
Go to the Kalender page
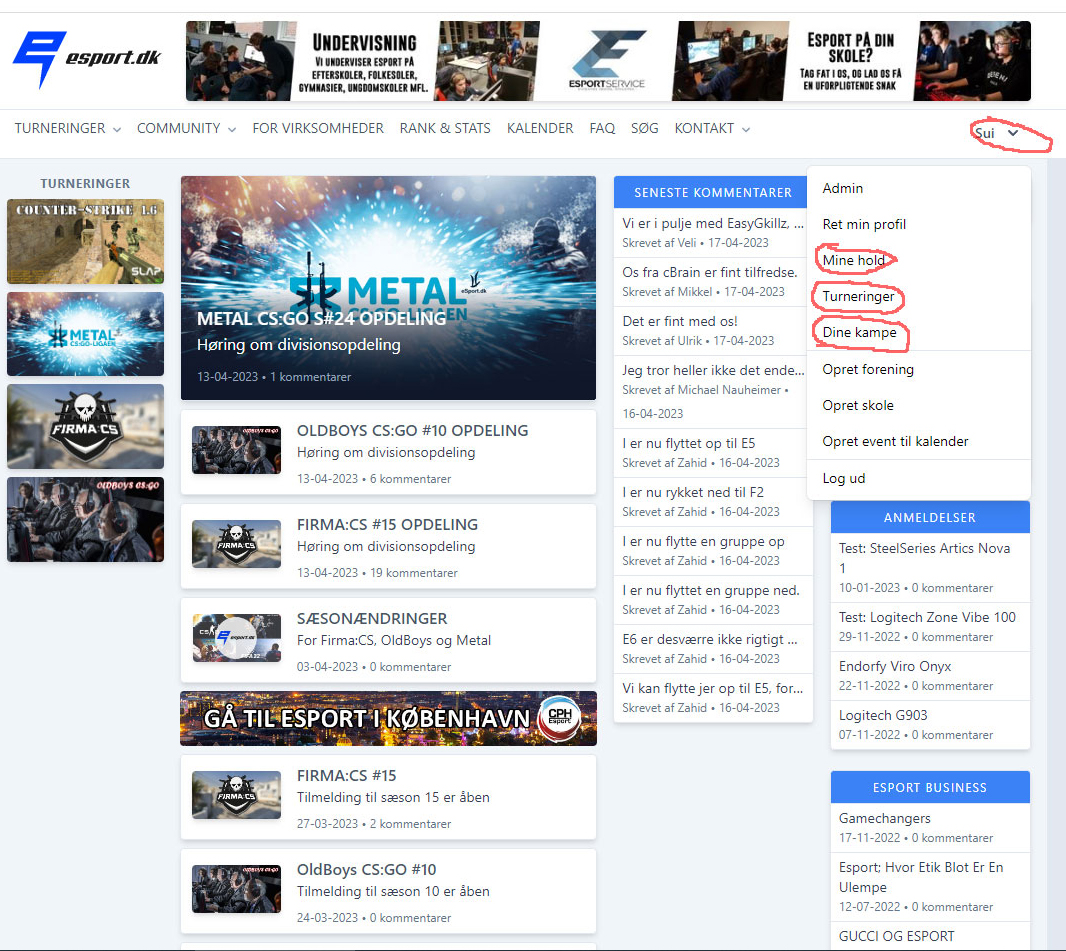(x=540, y=129)
